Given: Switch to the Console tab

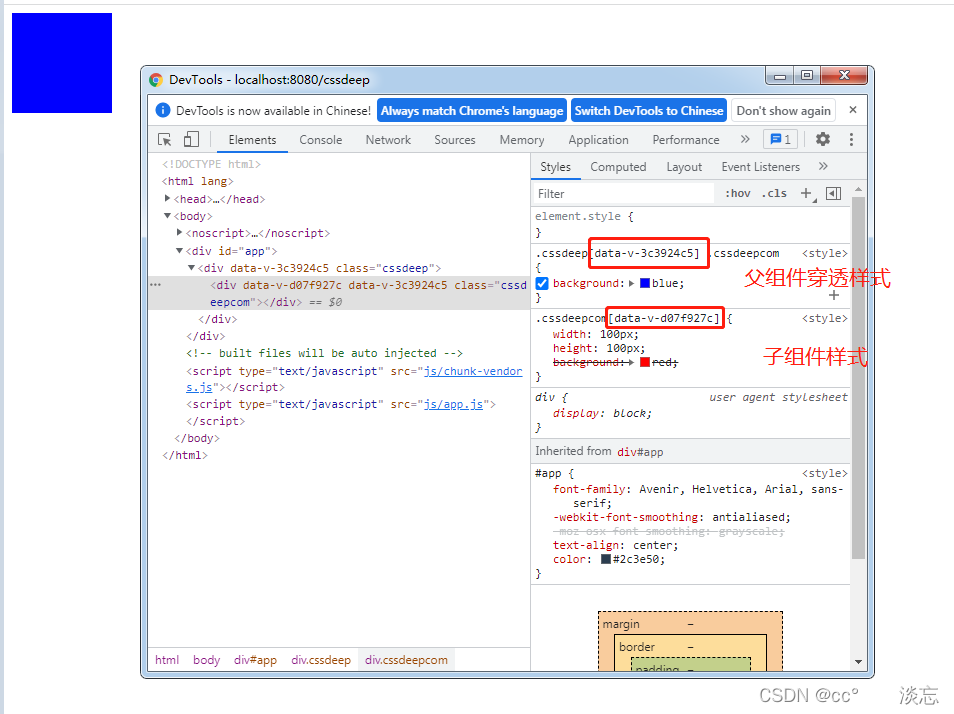Looking at the screenshot, I should 320,140.
